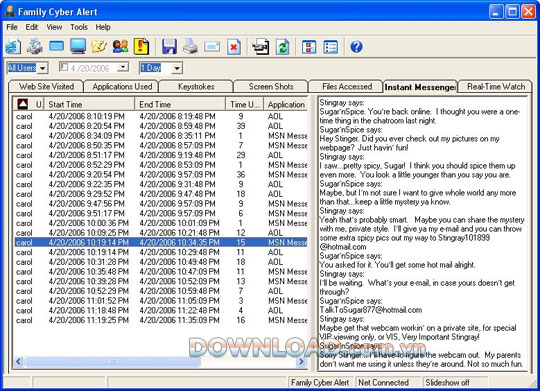Switch to Files Accessed tab
Image resolution: width=540 pixels, height=391 pixels.
coord(347,86)
